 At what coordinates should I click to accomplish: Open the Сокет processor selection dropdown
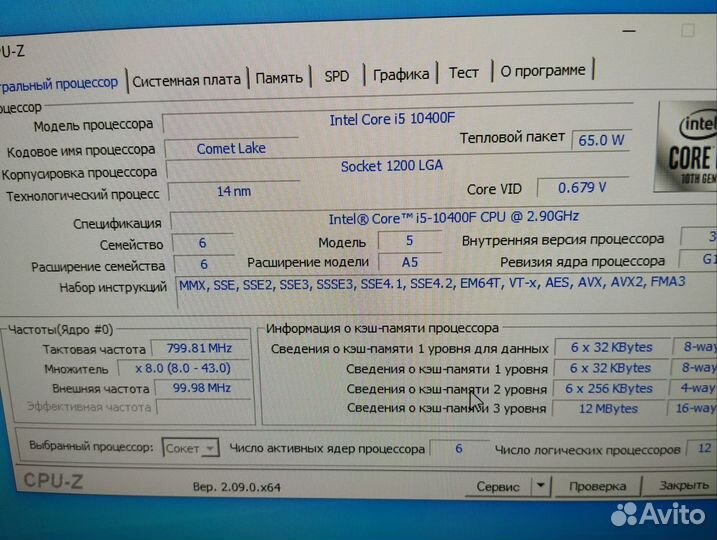[190, 448]
